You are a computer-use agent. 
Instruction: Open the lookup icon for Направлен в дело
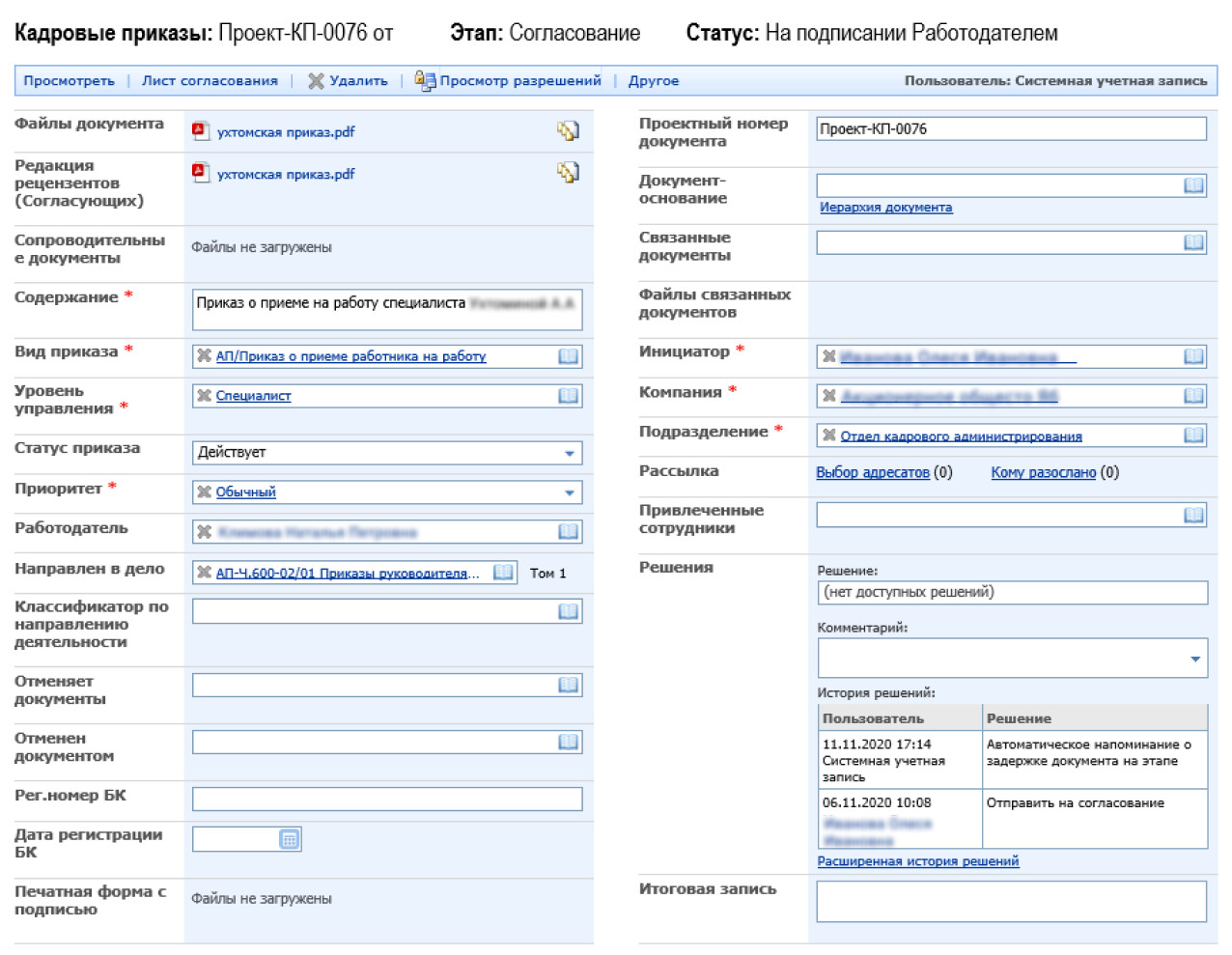pos(503,573)
